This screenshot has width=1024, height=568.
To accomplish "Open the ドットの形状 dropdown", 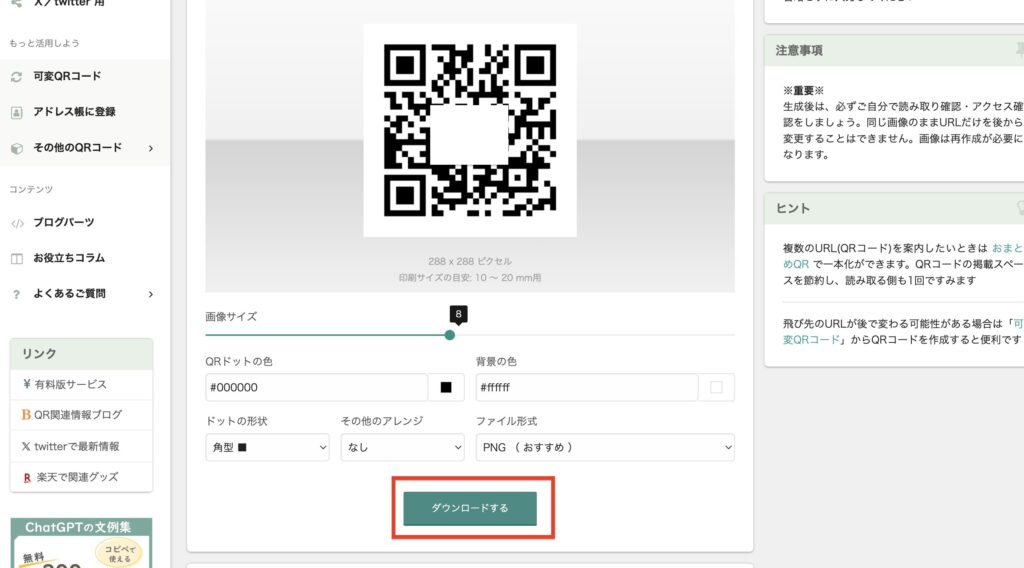I will [x=267, y=447].
